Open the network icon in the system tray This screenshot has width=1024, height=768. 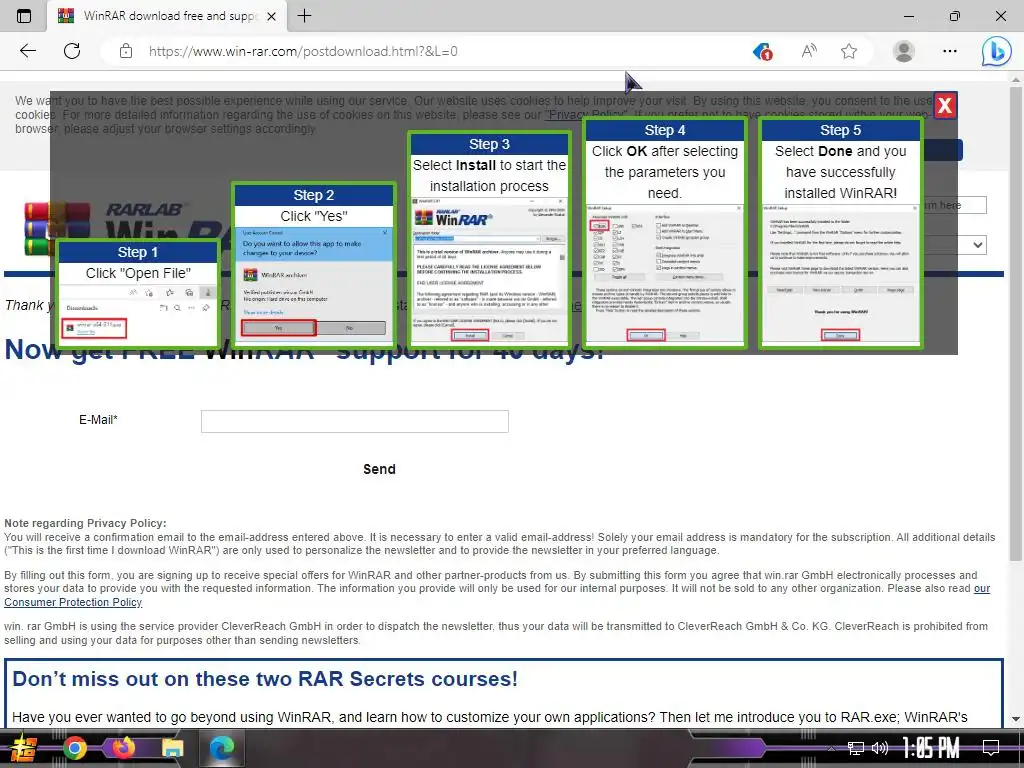coord(856,748)
